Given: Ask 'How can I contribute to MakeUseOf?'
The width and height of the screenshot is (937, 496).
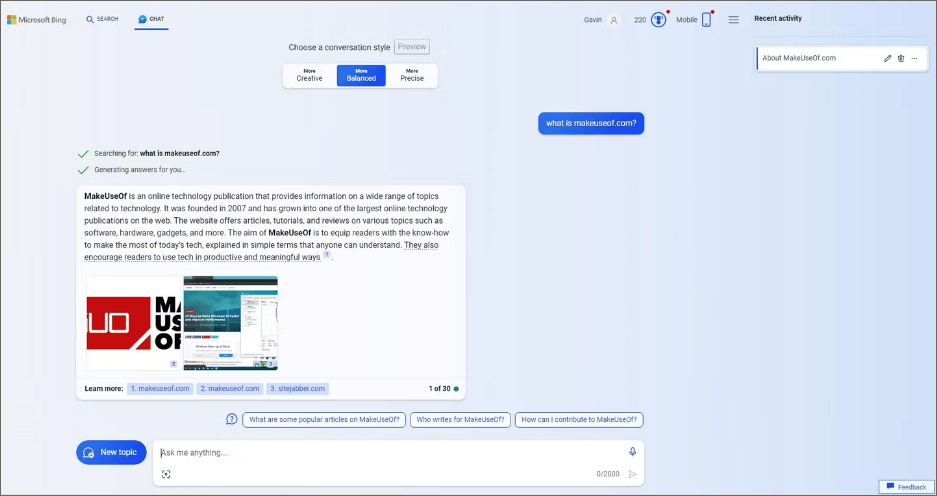Looking at the screenshot, I should (x=579, y=420).
